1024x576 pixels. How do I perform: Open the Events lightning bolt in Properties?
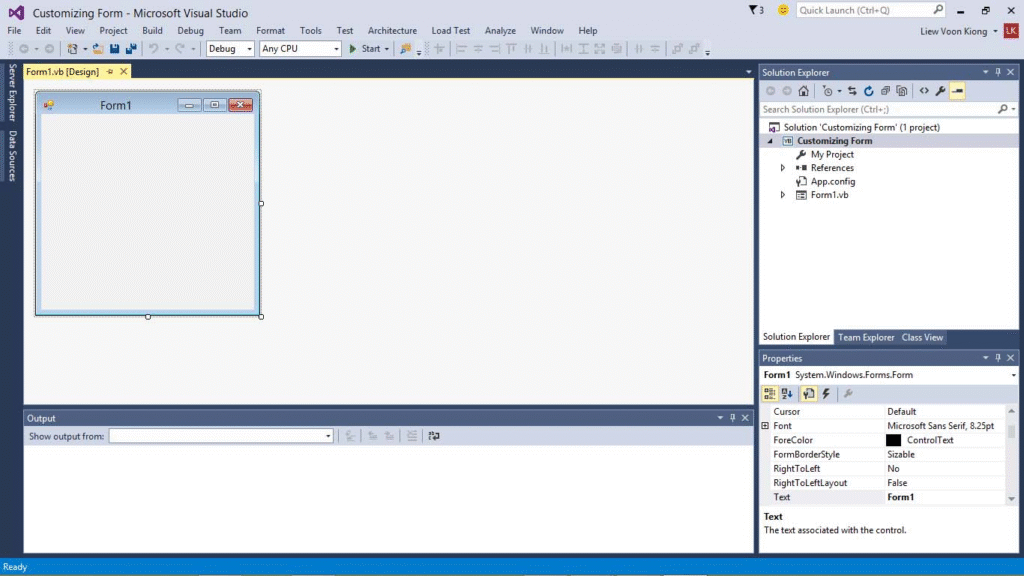(x=826, y=394)
